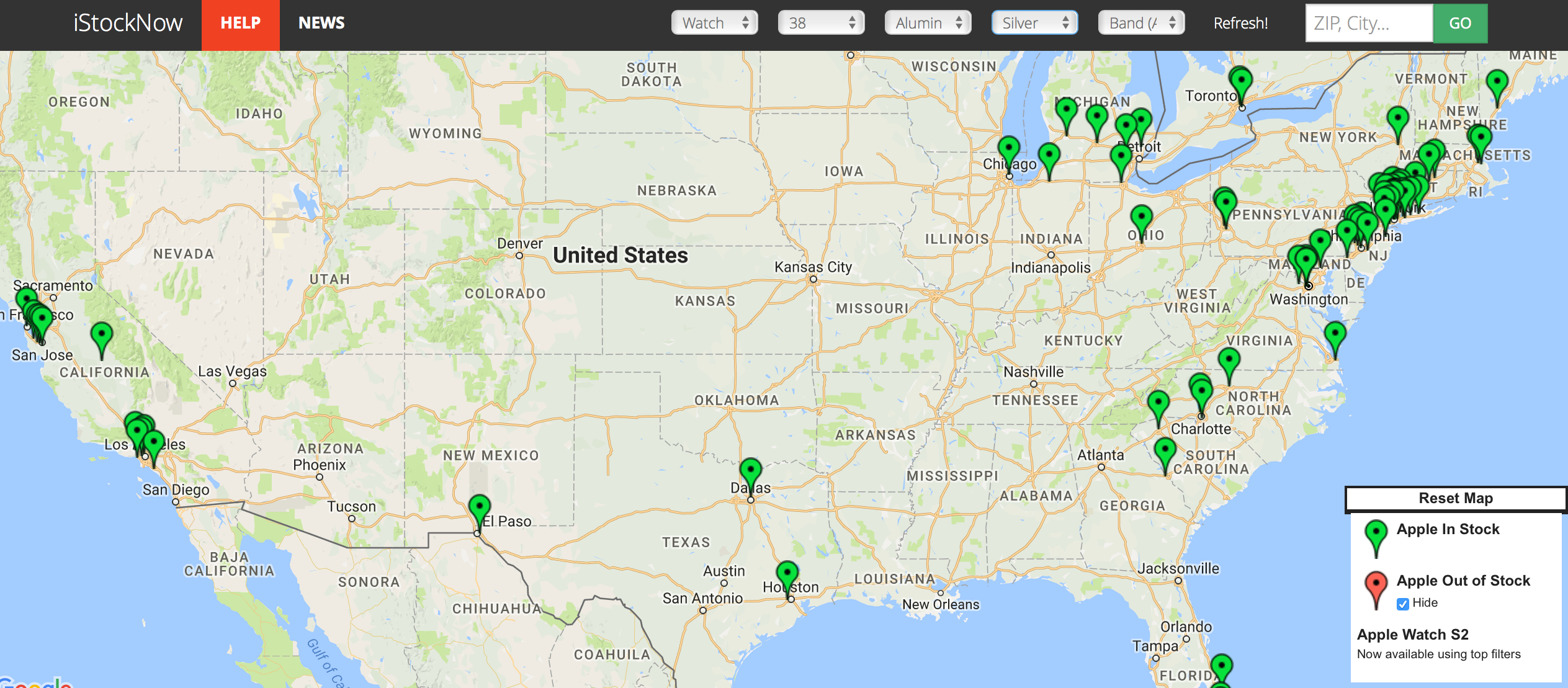Click the ZIP, City search field
This screenshot has height=688, width=1568.
pyautogui.click(x=1369, y=24)
